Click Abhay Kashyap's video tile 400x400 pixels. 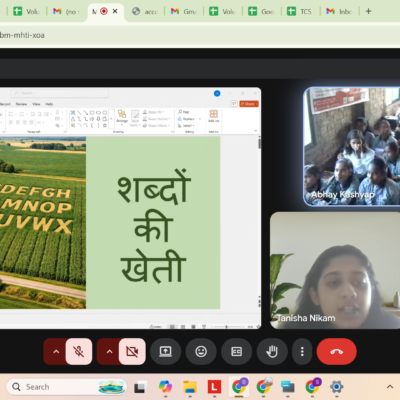[x=352, y=147]
